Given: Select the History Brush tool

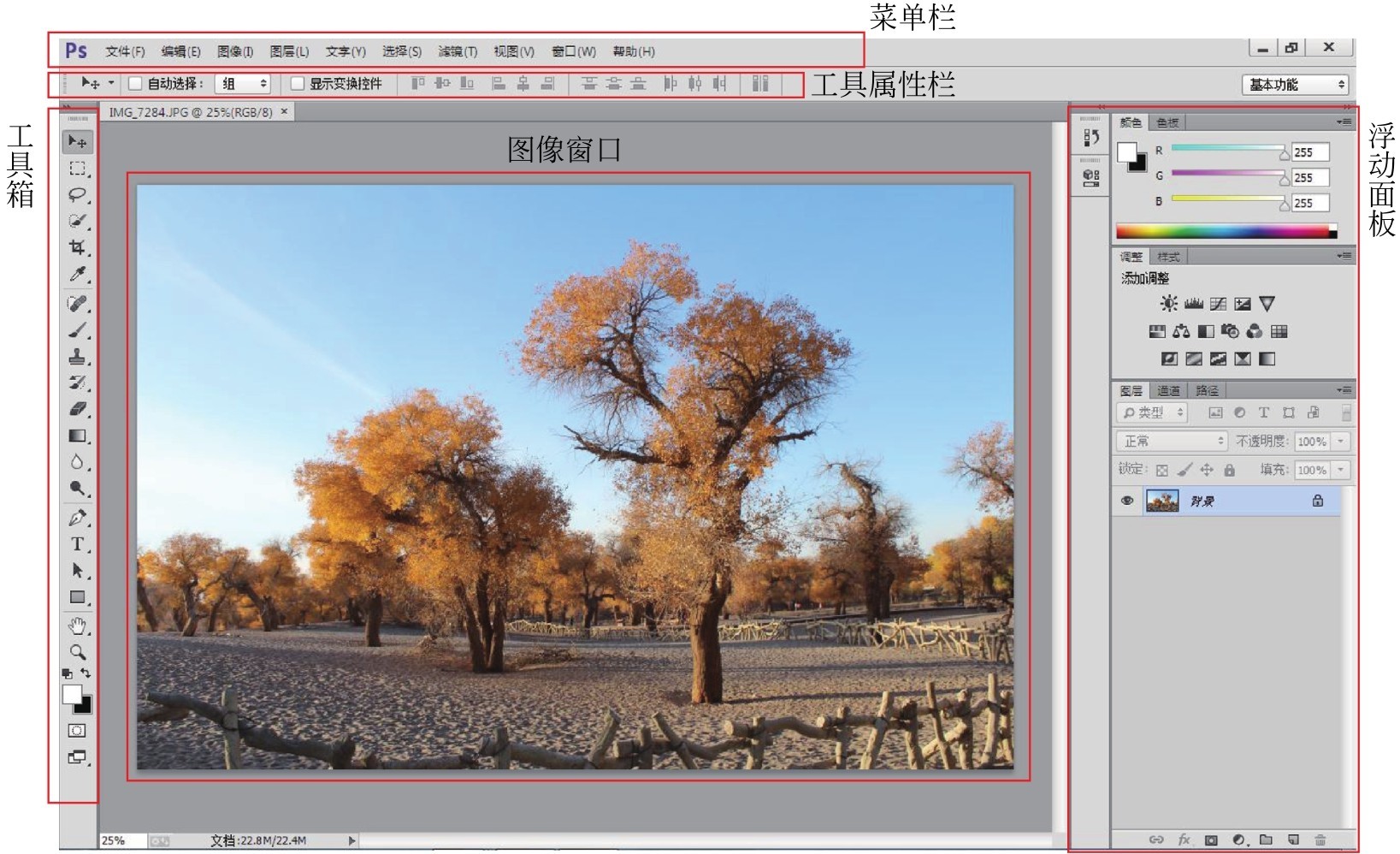Looking at the screenshot, I should (78, 383).
